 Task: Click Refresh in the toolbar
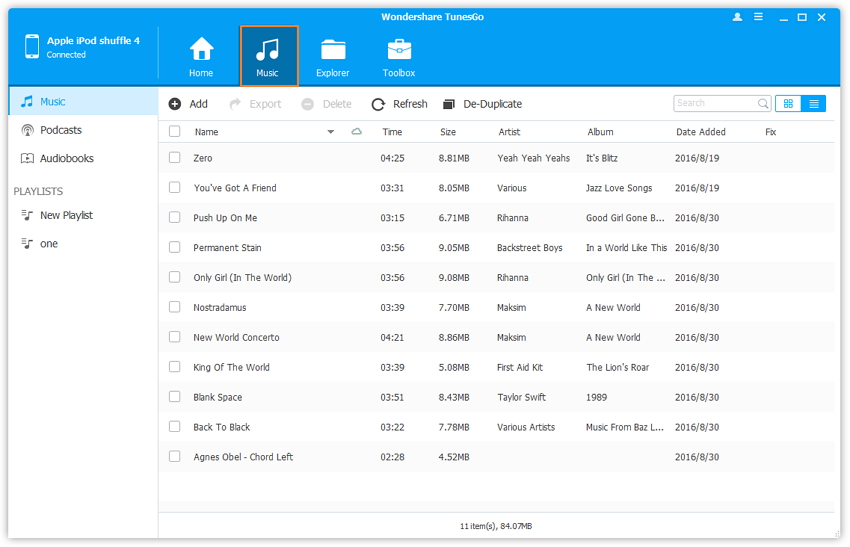(x=399, y=104)
